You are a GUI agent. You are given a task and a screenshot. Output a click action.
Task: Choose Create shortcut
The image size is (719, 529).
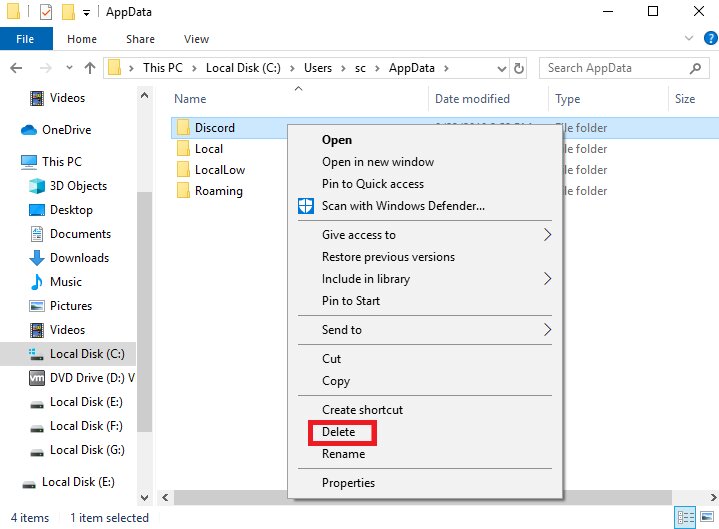click(362, 409)
